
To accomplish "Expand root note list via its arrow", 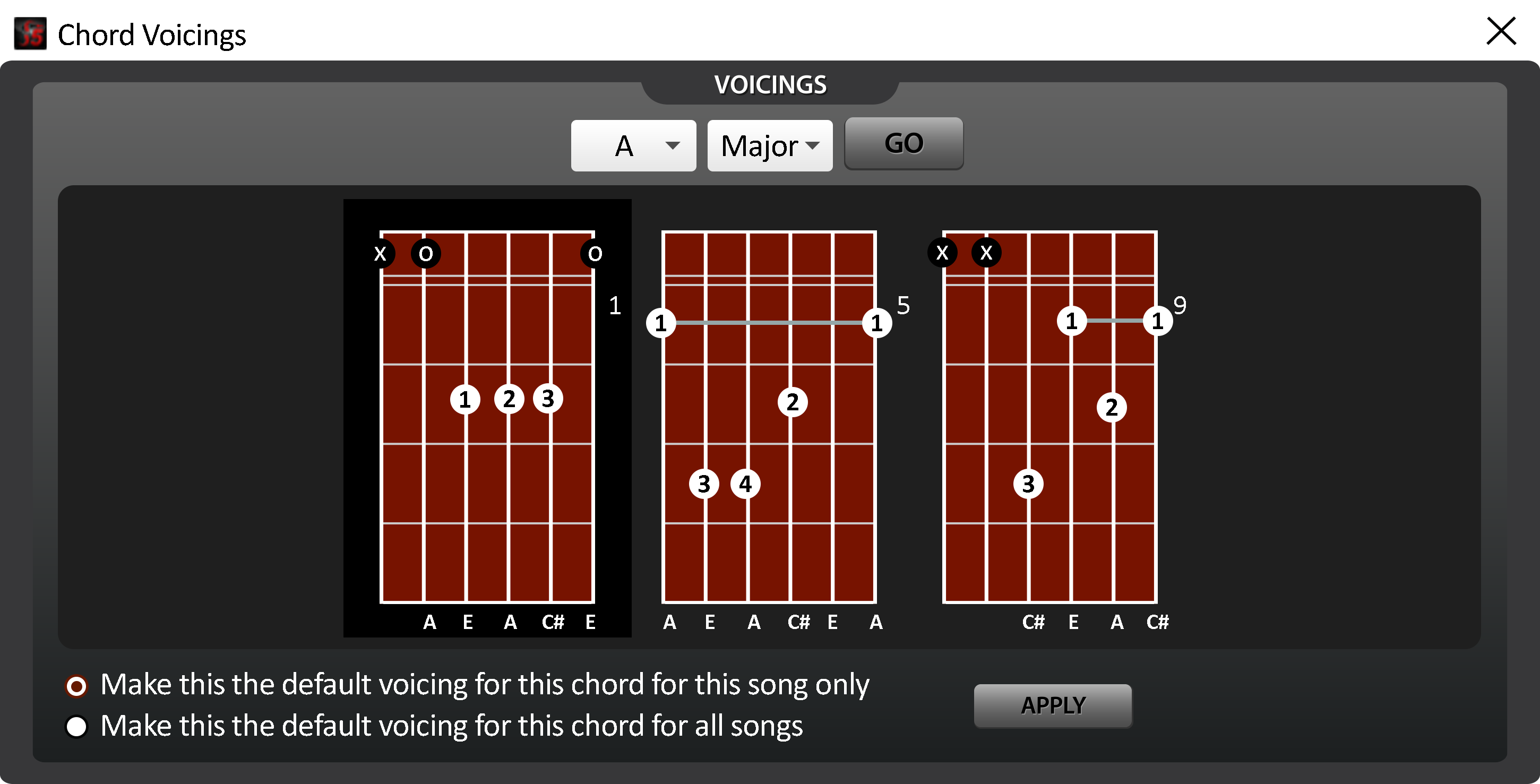I will [673, 146].
